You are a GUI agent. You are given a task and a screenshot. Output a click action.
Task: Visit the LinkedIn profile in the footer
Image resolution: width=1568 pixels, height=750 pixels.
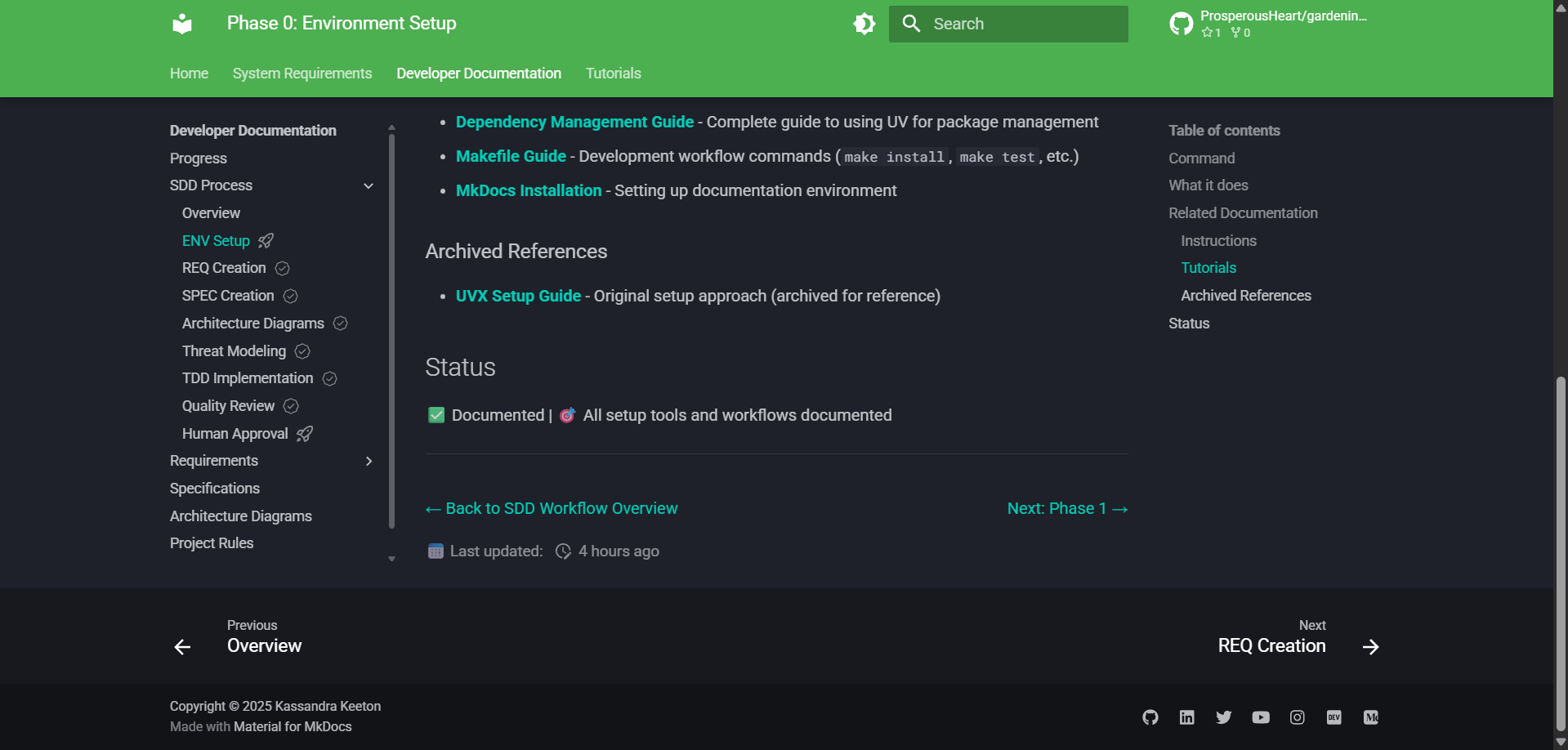point(1186,717)
